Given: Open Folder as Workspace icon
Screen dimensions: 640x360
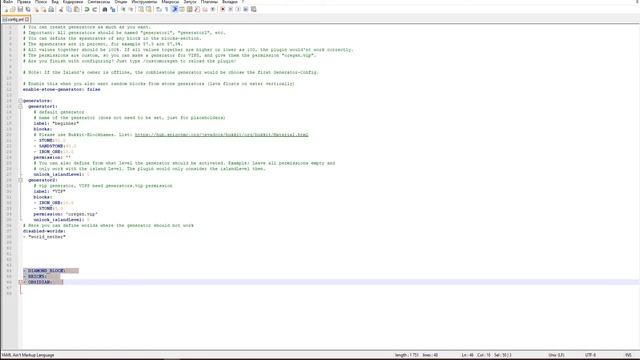Looking at the screenshot, I should click(x=205, y=9).
